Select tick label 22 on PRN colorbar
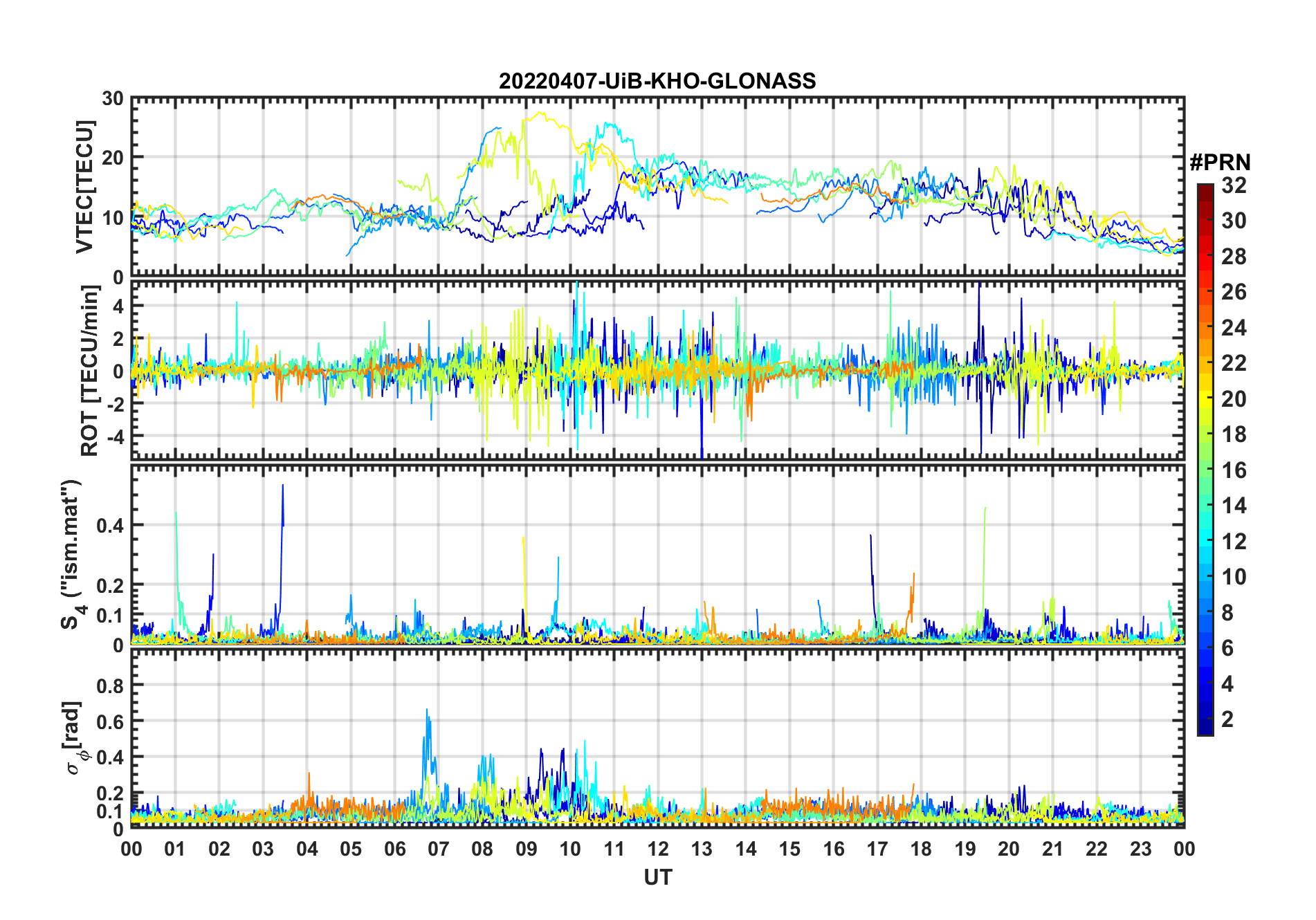 [1234, 363]
